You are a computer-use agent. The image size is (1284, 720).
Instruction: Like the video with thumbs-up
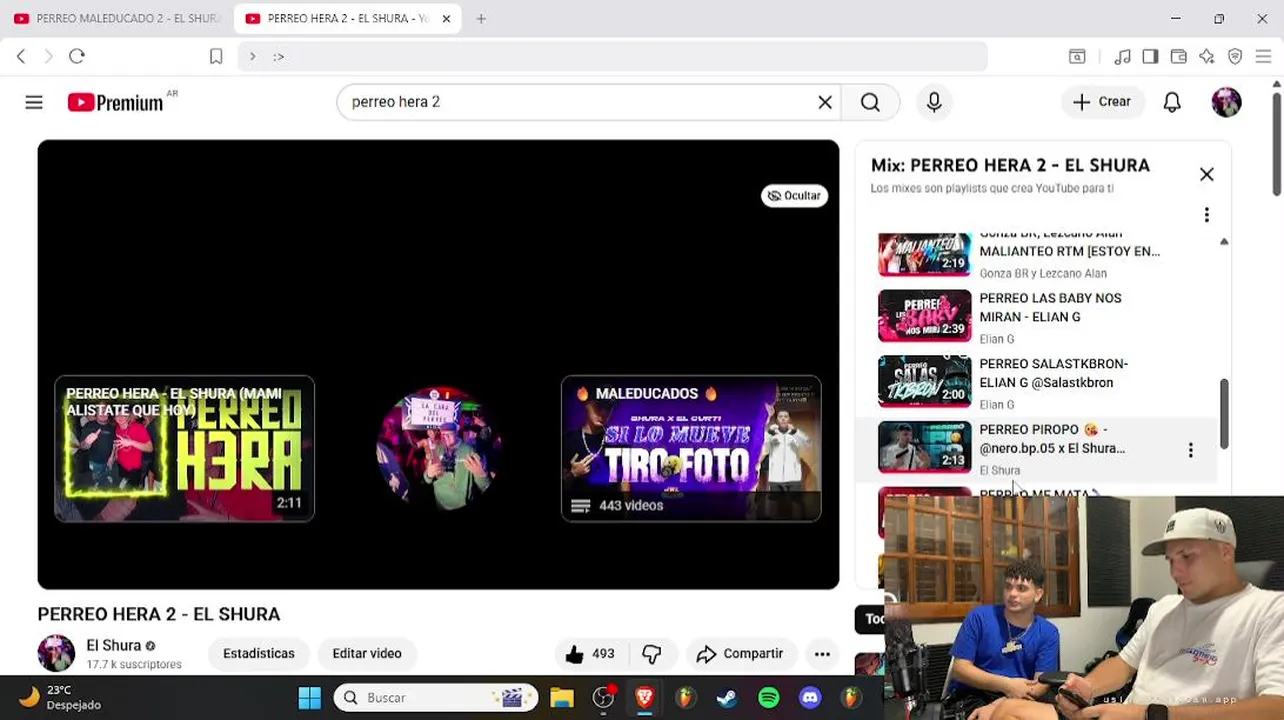[x=589, y=654]
